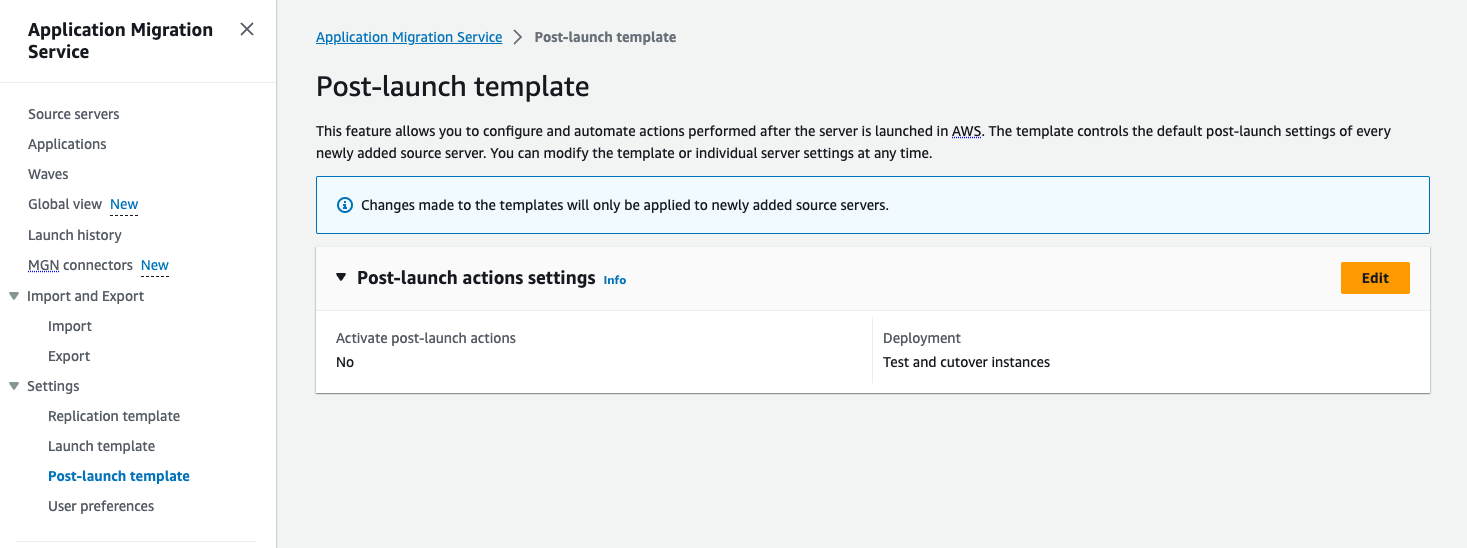Collapse the Import and Export group
The image size is (1467, 548).
pyautogui.click(x=14, y=296)
